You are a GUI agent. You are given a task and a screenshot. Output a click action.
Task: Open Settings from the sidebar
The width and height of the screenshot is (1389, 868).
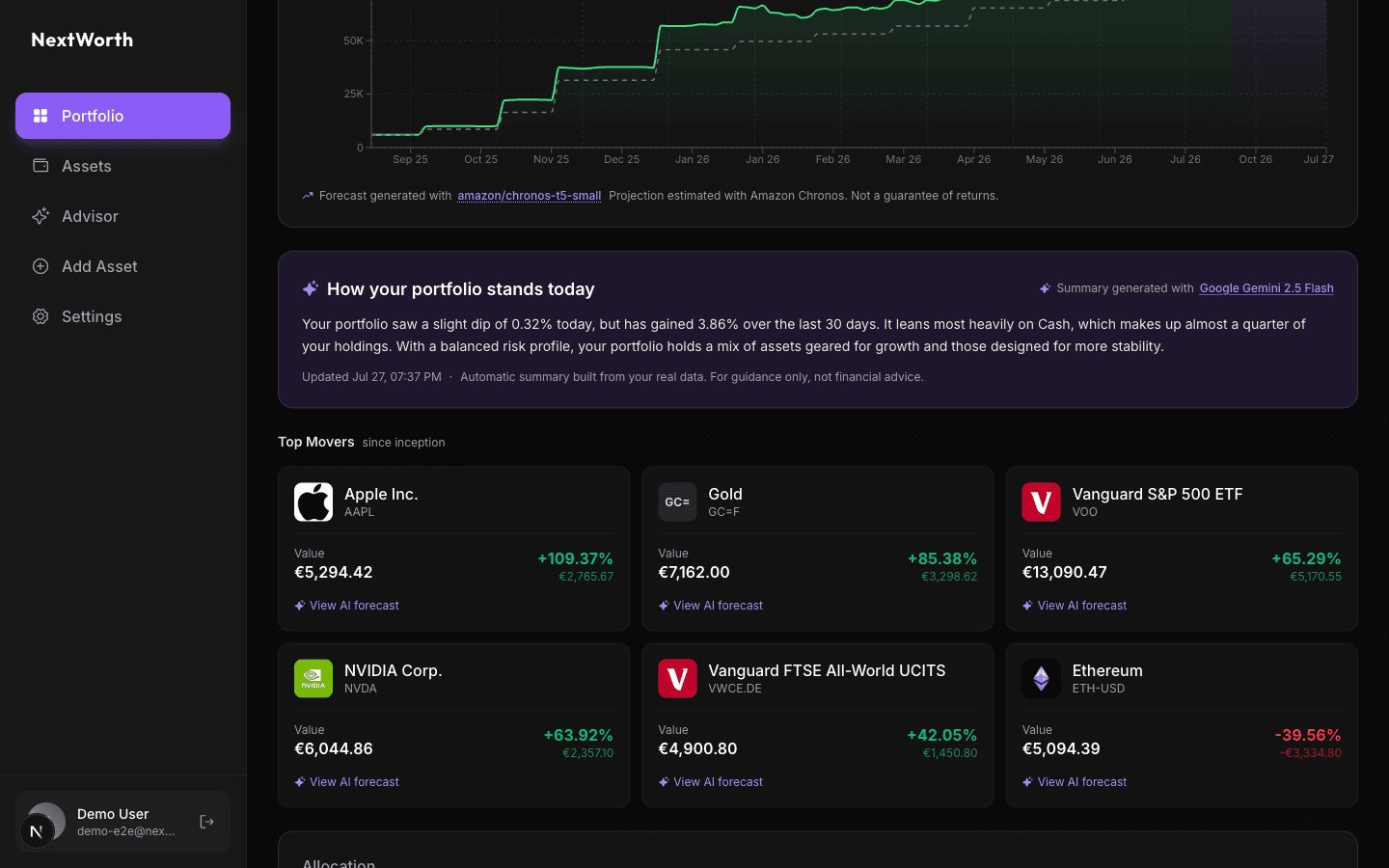click(x=123, y=316)
